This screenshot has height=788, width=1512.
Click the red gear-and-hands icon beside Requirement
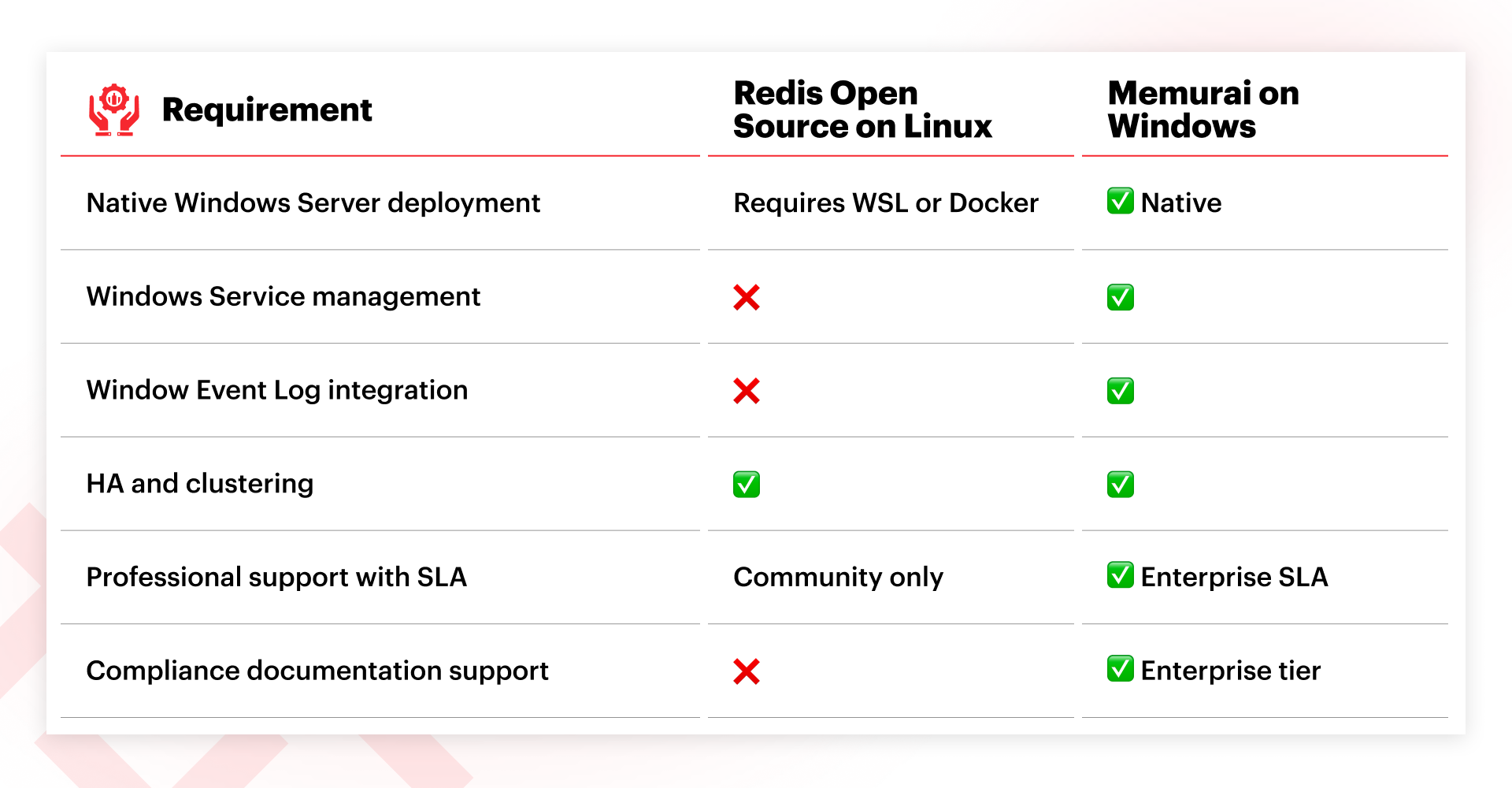[x=114, y=110]
